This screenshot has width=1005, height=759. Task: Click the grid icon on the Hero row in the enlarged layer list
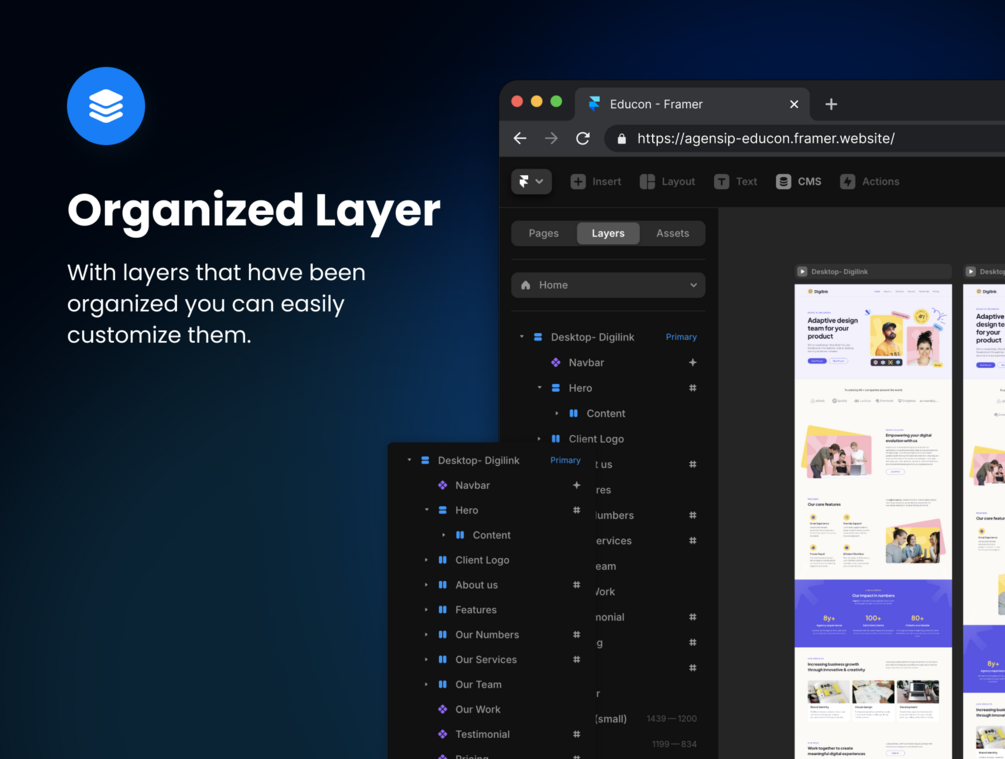[576, 510]
